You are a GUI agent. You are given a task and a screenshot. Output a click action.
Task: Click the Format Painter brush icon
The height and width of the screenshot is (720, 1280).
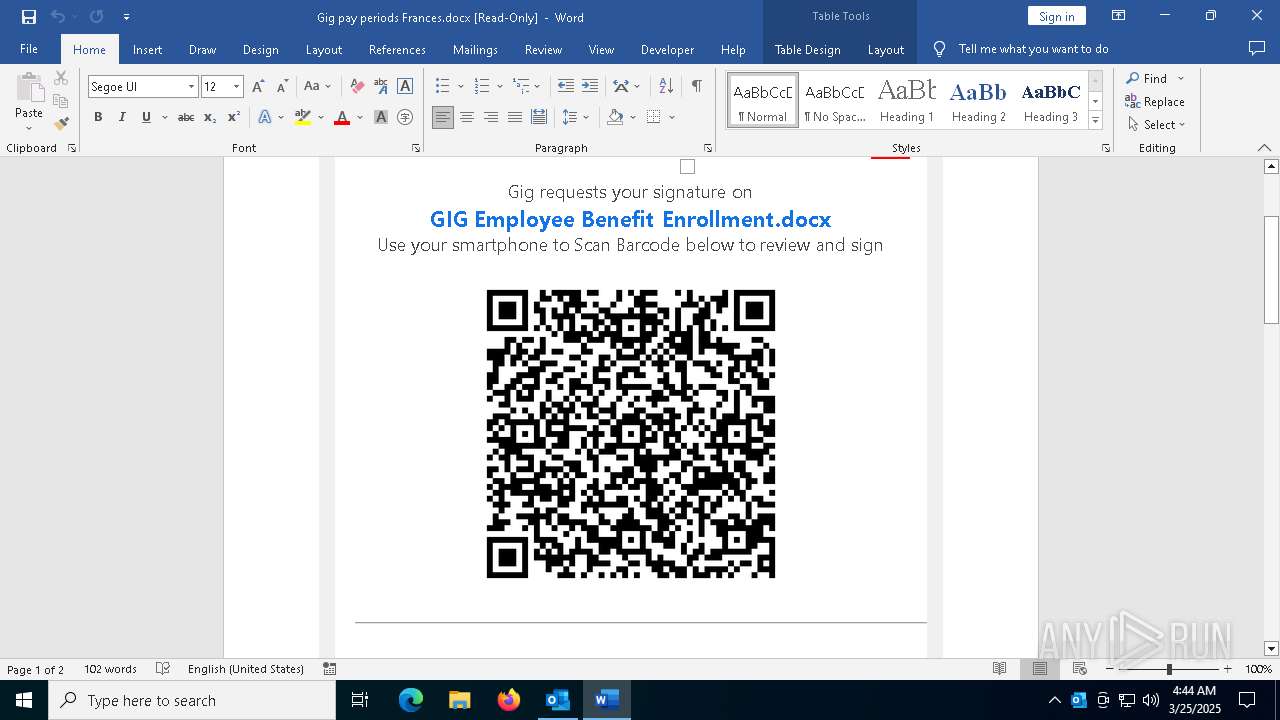(x=61, y=124)
